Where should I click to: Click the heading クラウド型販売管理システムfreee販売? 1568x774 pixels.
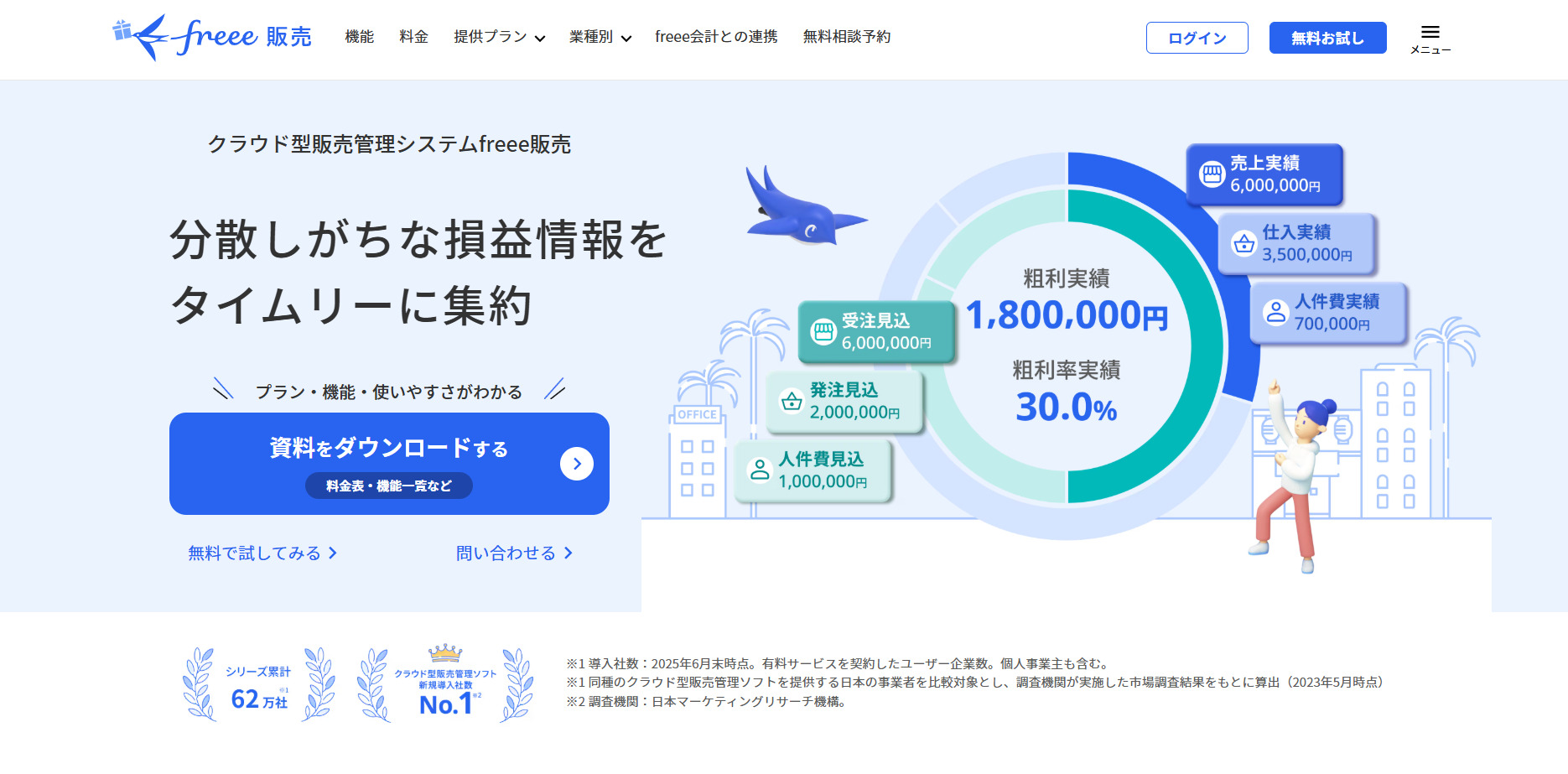(x=389, y=144)
